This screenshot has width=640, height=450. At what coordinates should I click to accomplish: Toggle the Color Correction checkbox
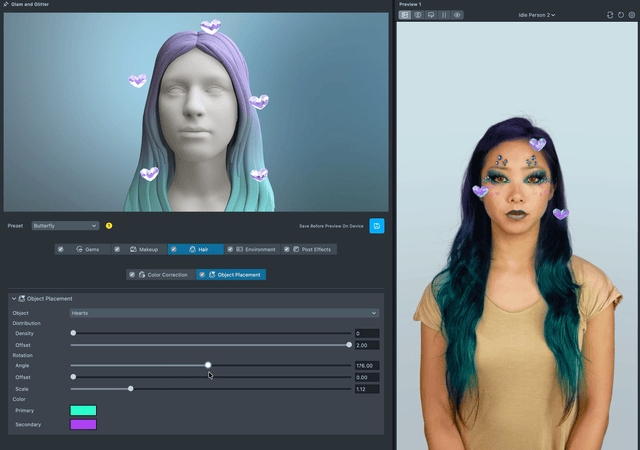pyautogui.click(x=132, y=274)
